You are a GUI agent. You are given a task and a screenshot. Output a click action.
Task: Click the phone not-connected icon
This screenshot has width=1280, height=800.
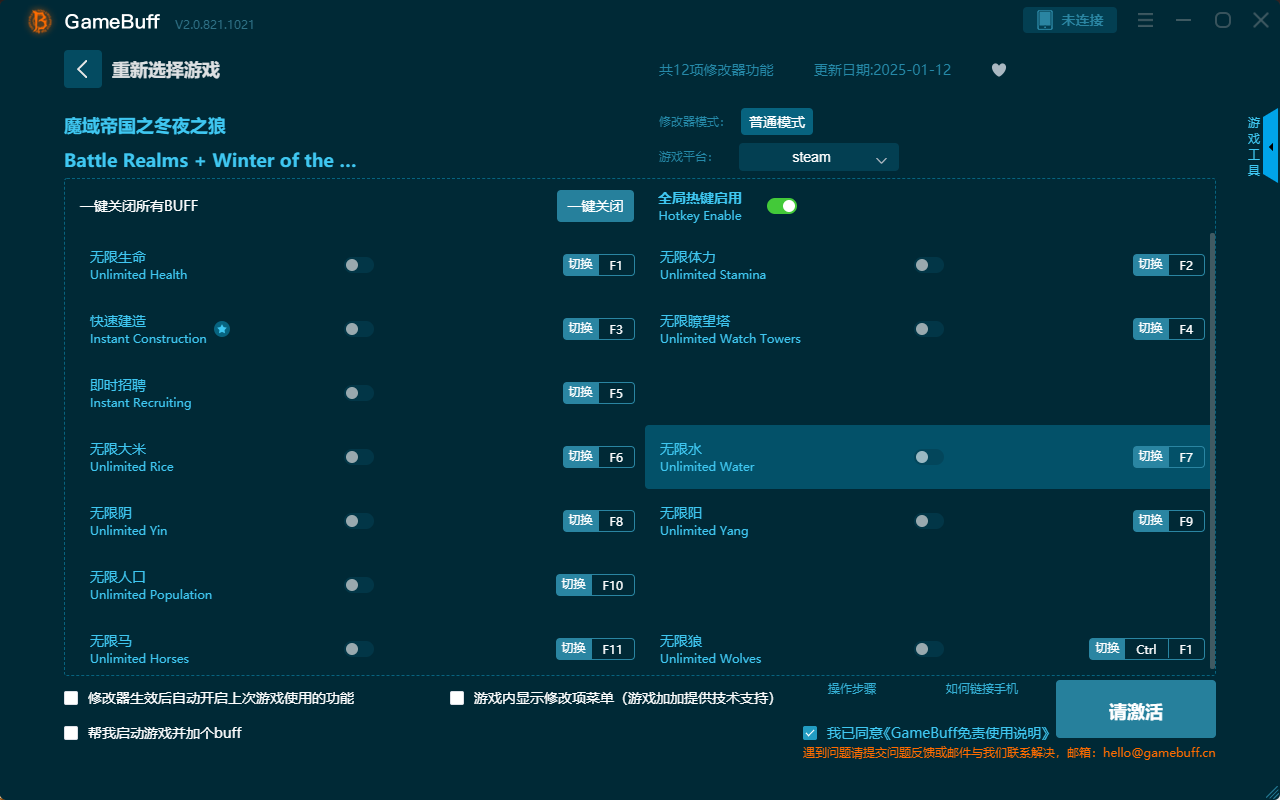(1045, 20)
